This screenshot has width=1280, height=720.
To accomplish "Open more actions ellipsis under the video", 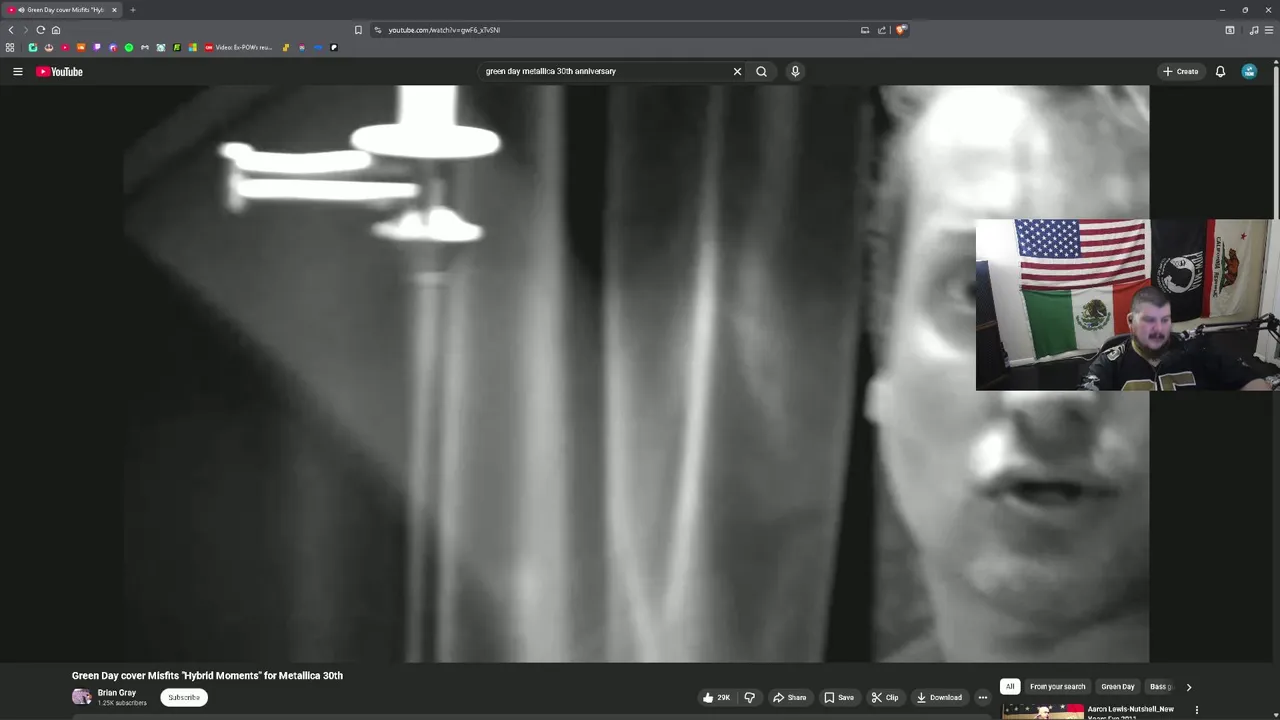I will point(982,697).
